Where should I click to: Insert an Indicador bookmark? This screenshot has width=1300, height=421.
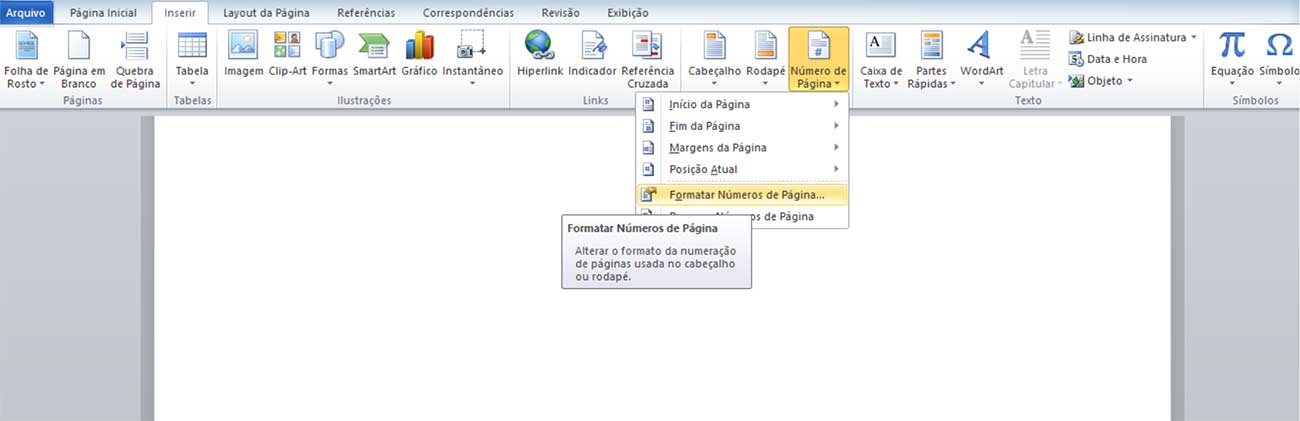point(592,54)
